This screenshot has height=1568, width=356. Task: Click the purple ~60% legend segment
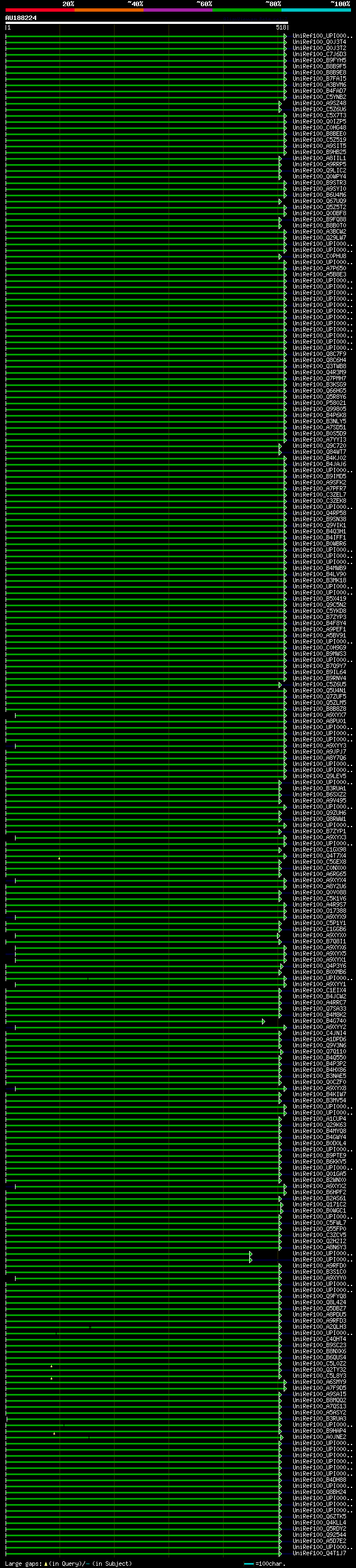click(177, 11)
